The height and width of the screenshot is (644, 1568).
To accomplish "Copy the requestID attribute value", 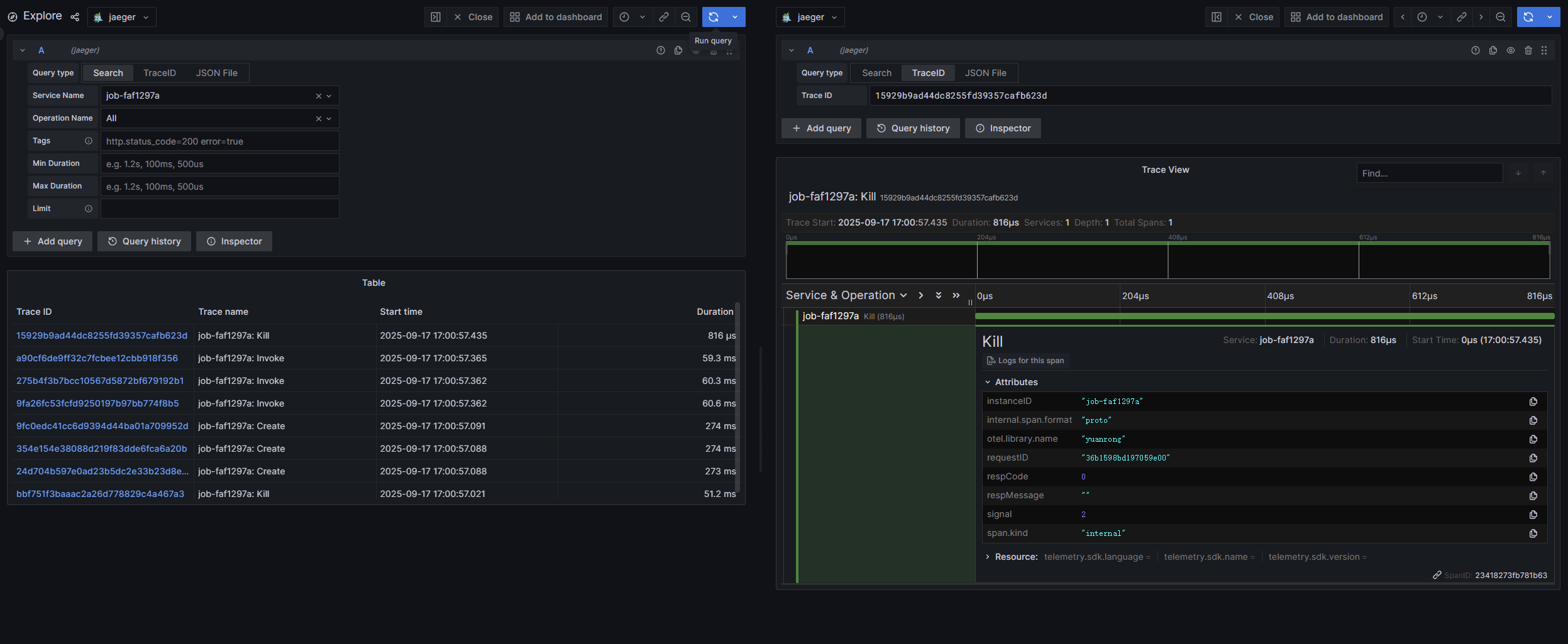I will [x=1533, y=458].
